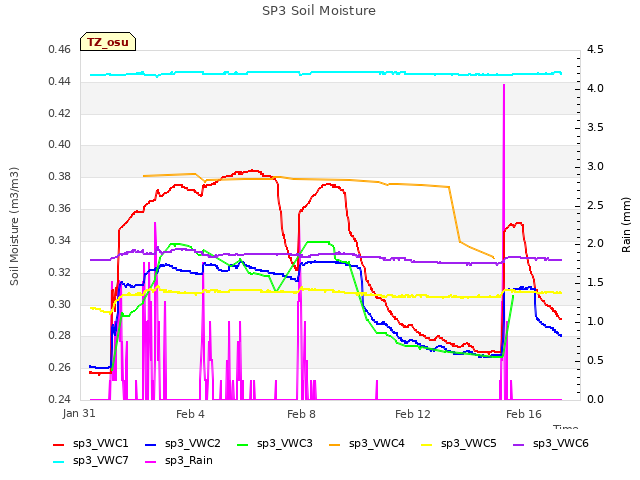Click the 0.30 left axis tick label

coord(60,304)
